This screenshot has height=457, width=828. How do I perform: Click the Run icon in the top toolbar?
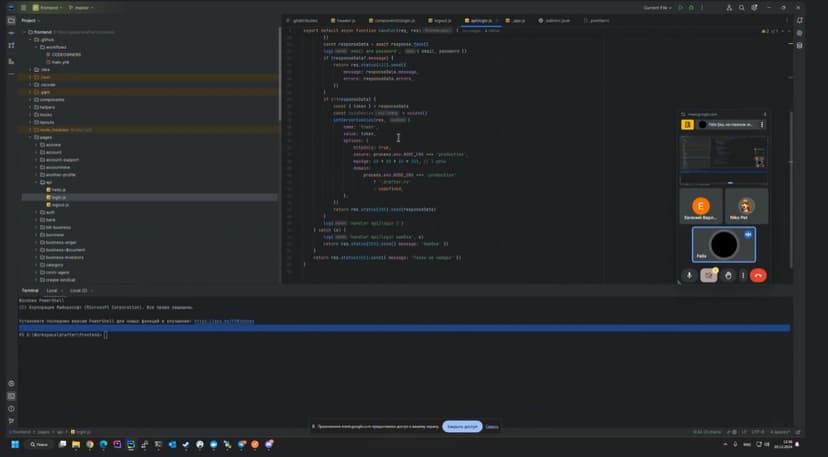[681, 7]
